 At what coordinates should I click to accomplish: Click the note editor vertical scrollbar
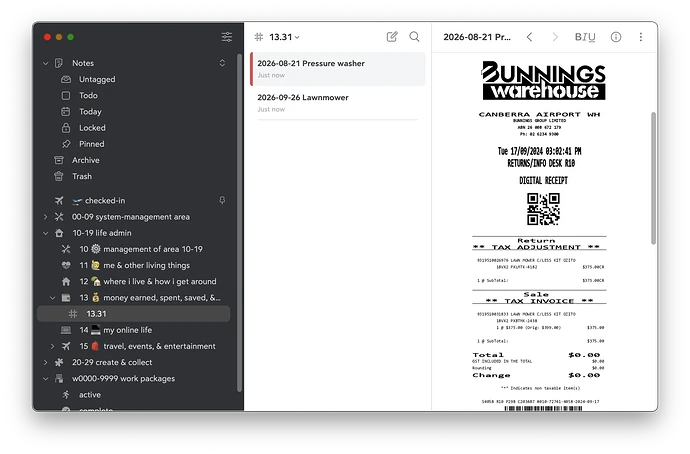pos(653,178)
